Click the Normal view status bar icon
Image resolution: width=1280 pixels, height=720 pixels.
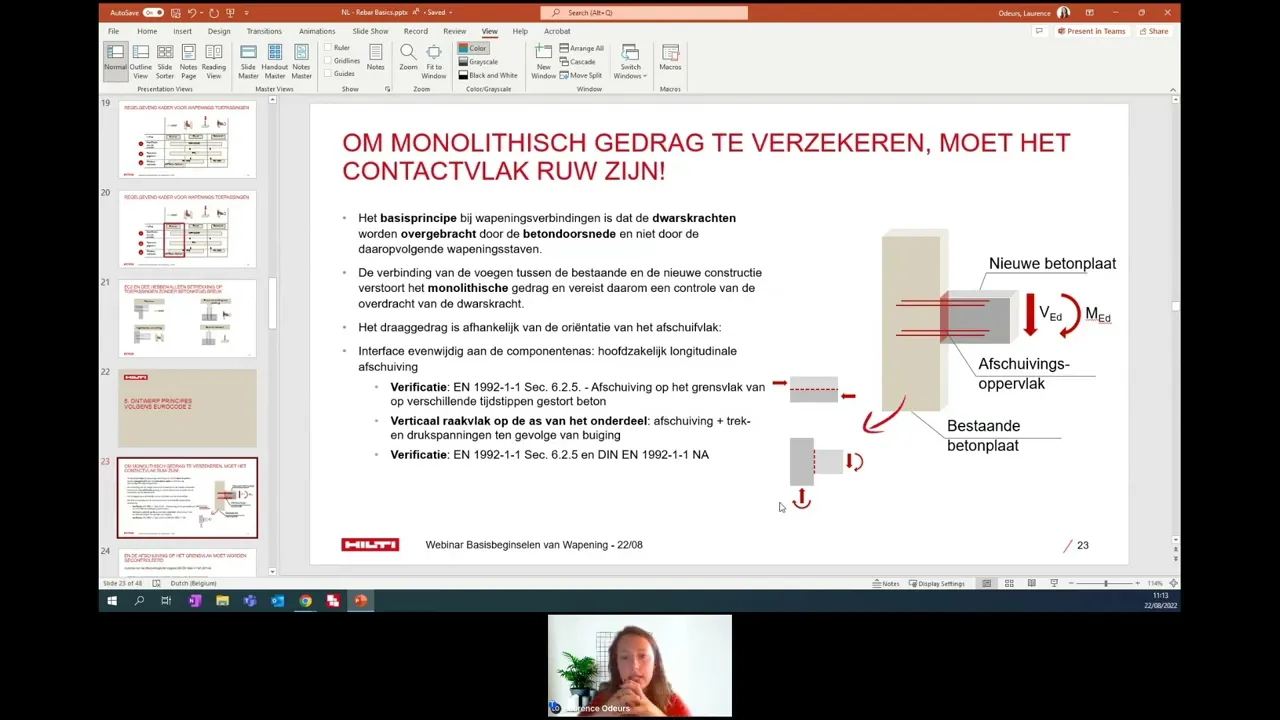pos(986,583)
